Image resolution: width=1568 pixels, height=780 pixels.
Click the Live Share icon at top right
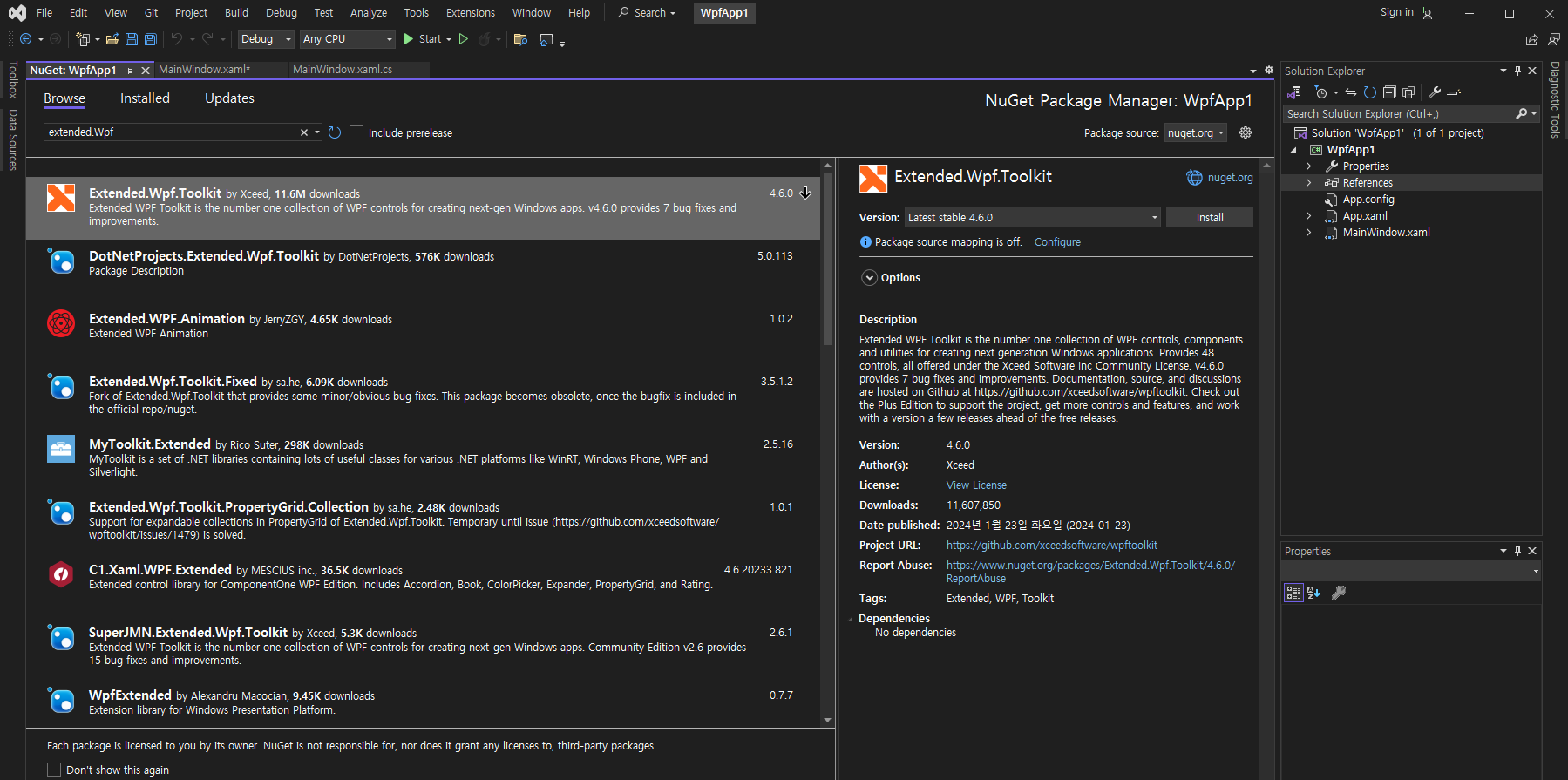click(1532, 39)
